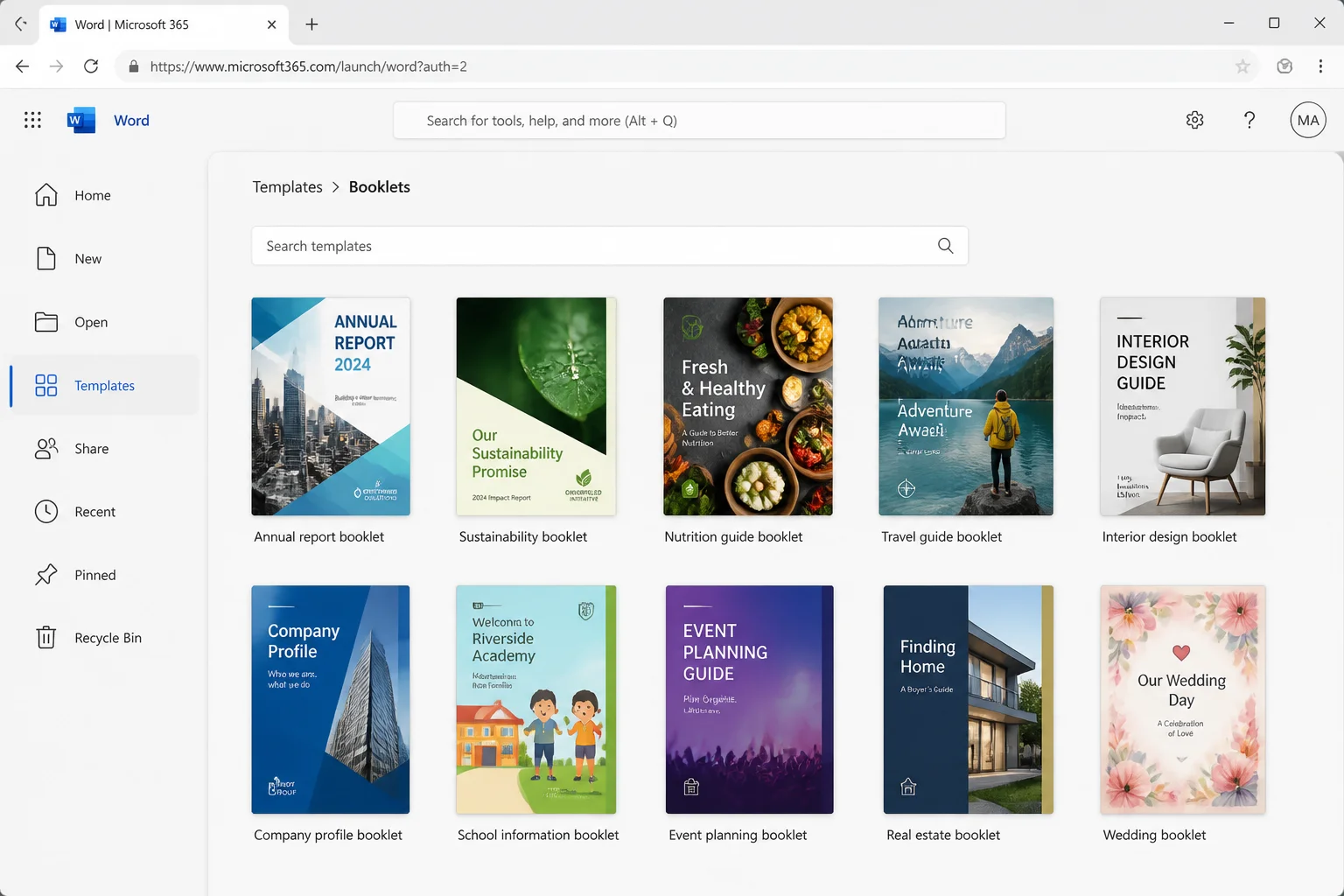
Task: Click the browser back arrow
Action: pyautogui.click(x=23, y=66)
